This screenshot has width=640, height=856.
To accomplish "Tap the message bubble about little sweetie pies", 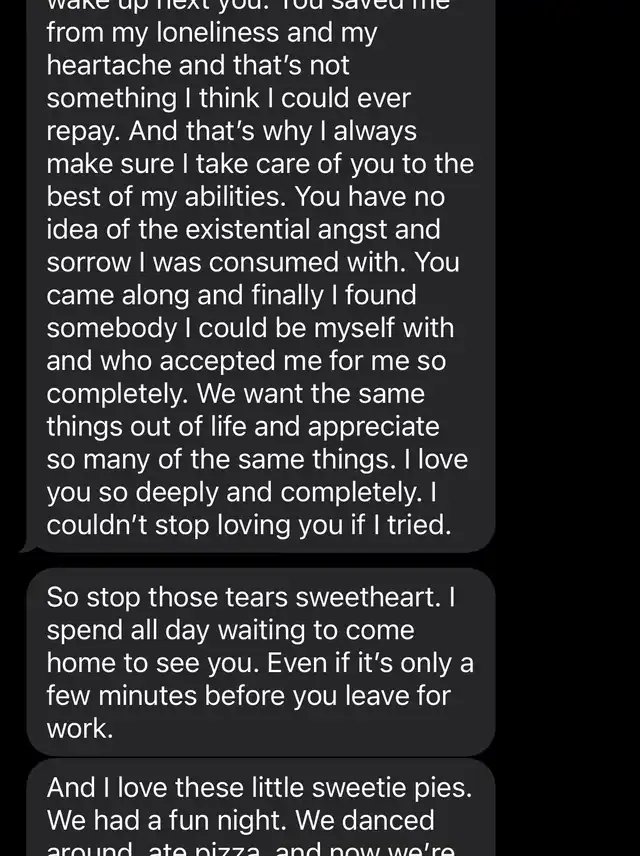I will 260,807.
